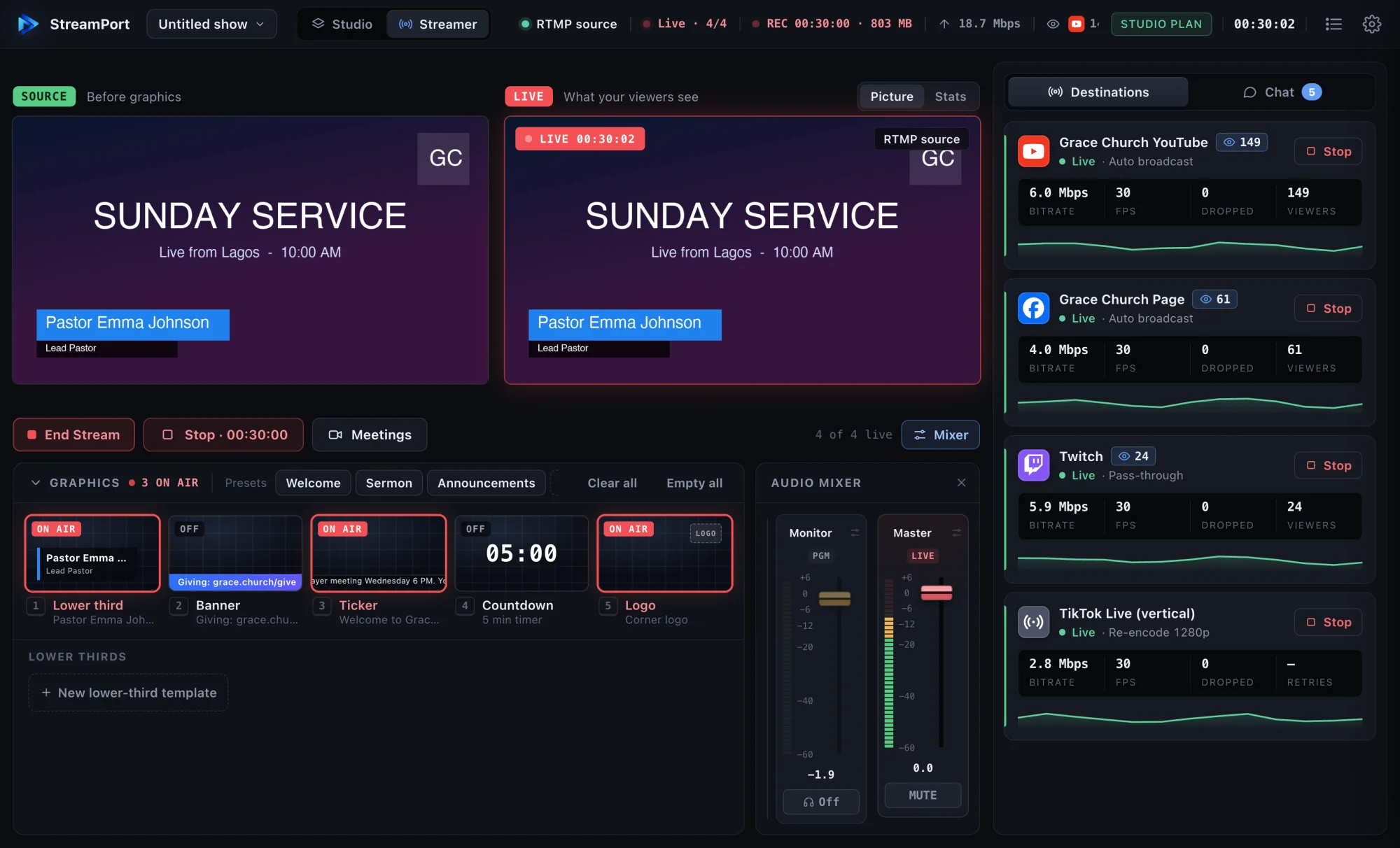
Task: Click the Twitch destination icon
Action: pyautogui.click(x=1033, y=465)
